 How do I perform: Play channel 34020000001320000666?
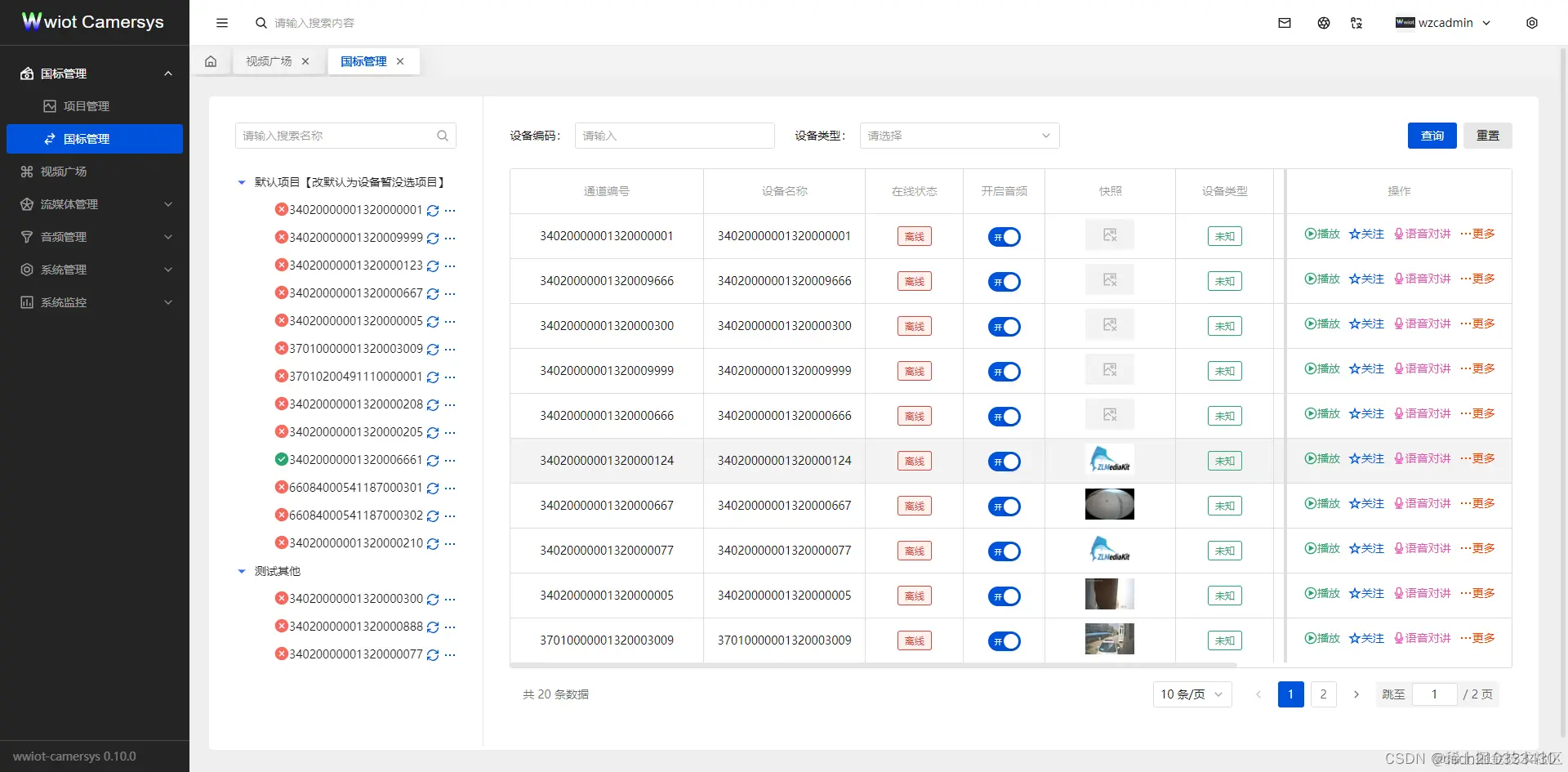point(1322,413)
